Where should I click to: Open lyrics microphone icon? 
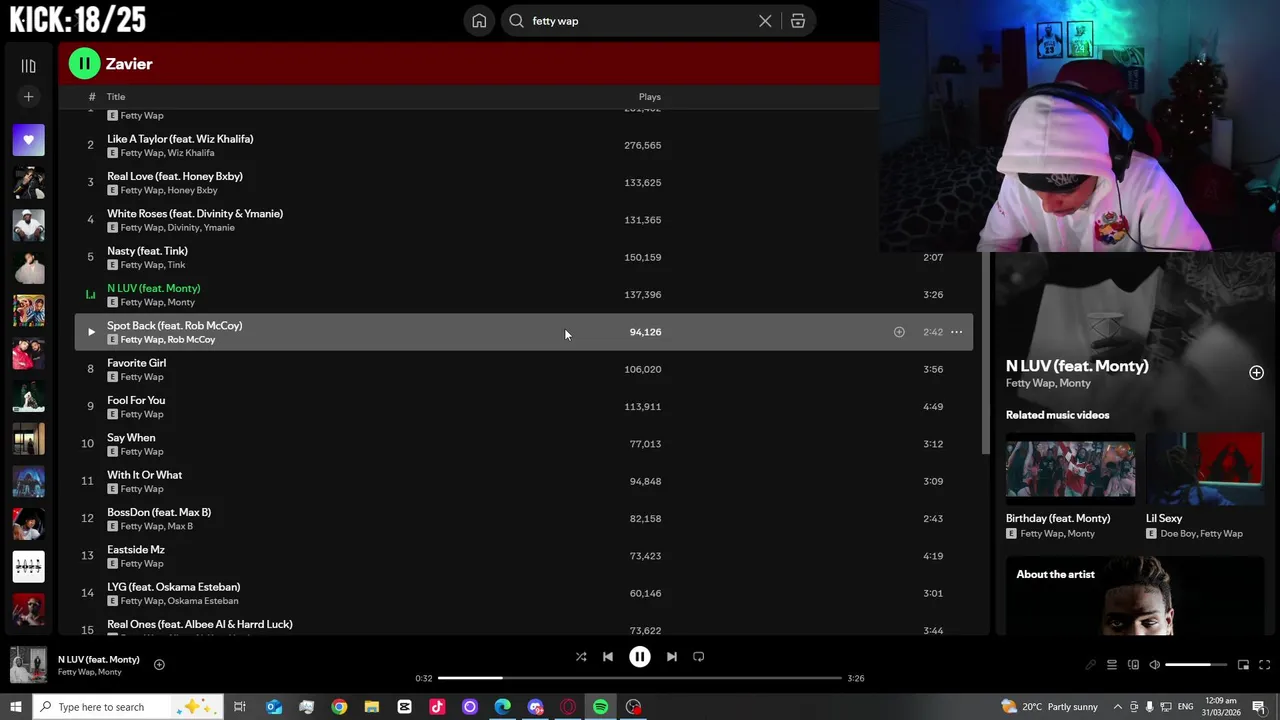coord(1090,665)
